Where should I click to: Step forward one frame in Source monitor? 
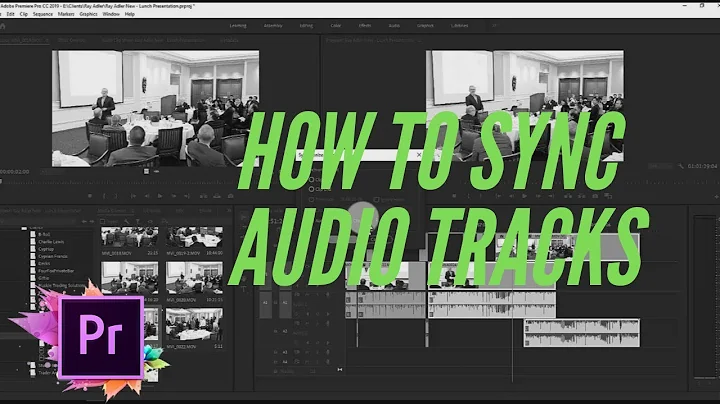pyautogui.click(x=174, y=196)
